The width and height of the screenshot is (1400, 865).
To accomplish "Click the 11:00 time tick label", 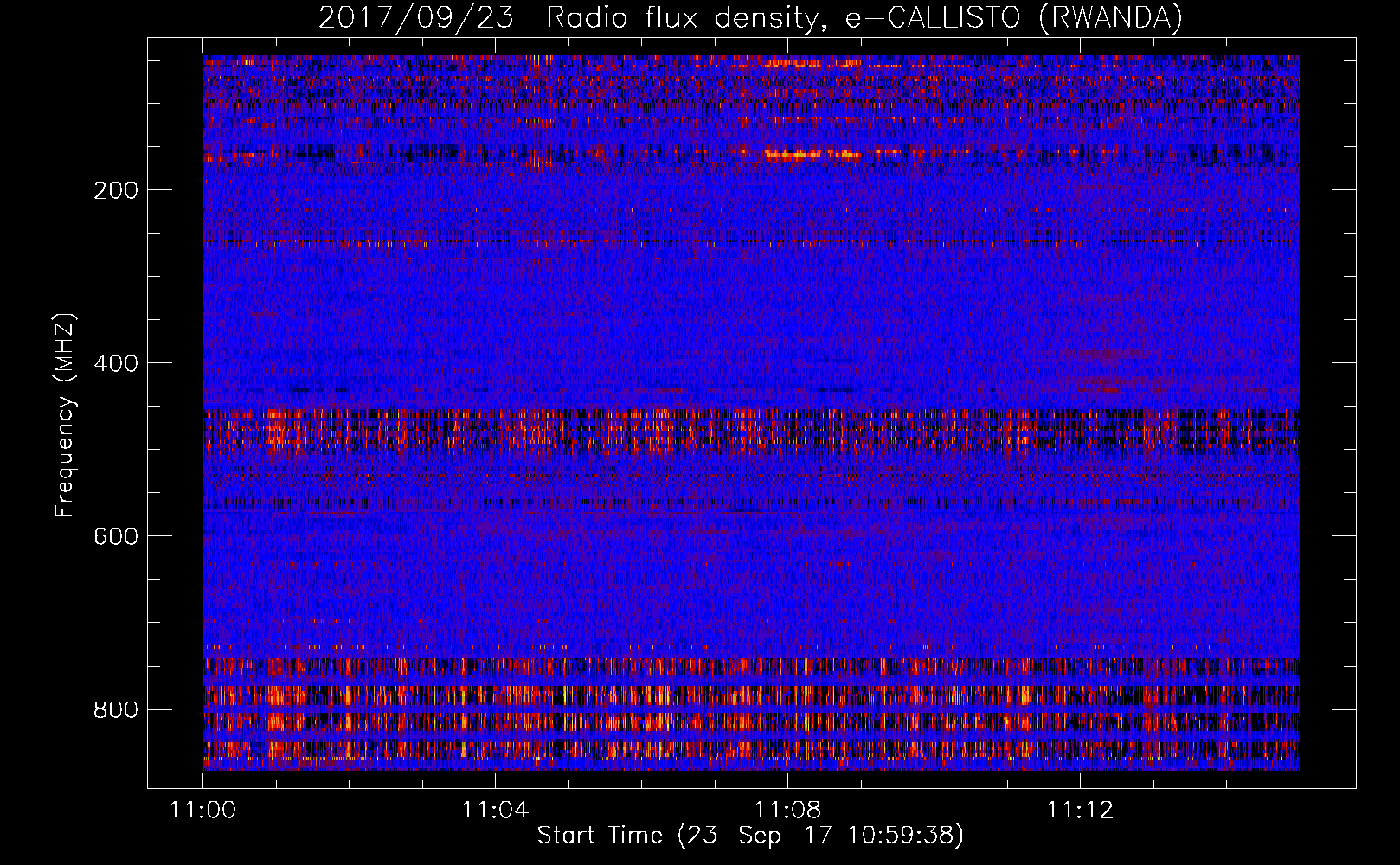I will click(203, 811).
